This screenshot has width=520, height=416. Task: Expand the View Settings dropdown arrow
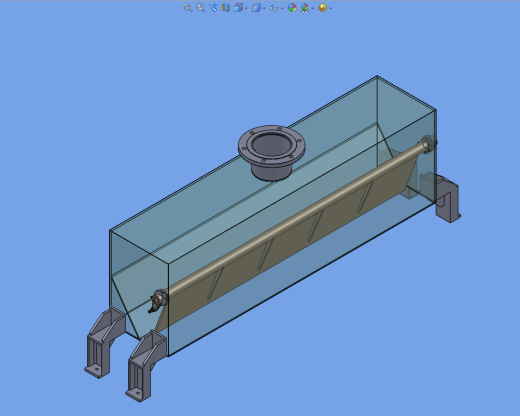click(x=330, y=8)
